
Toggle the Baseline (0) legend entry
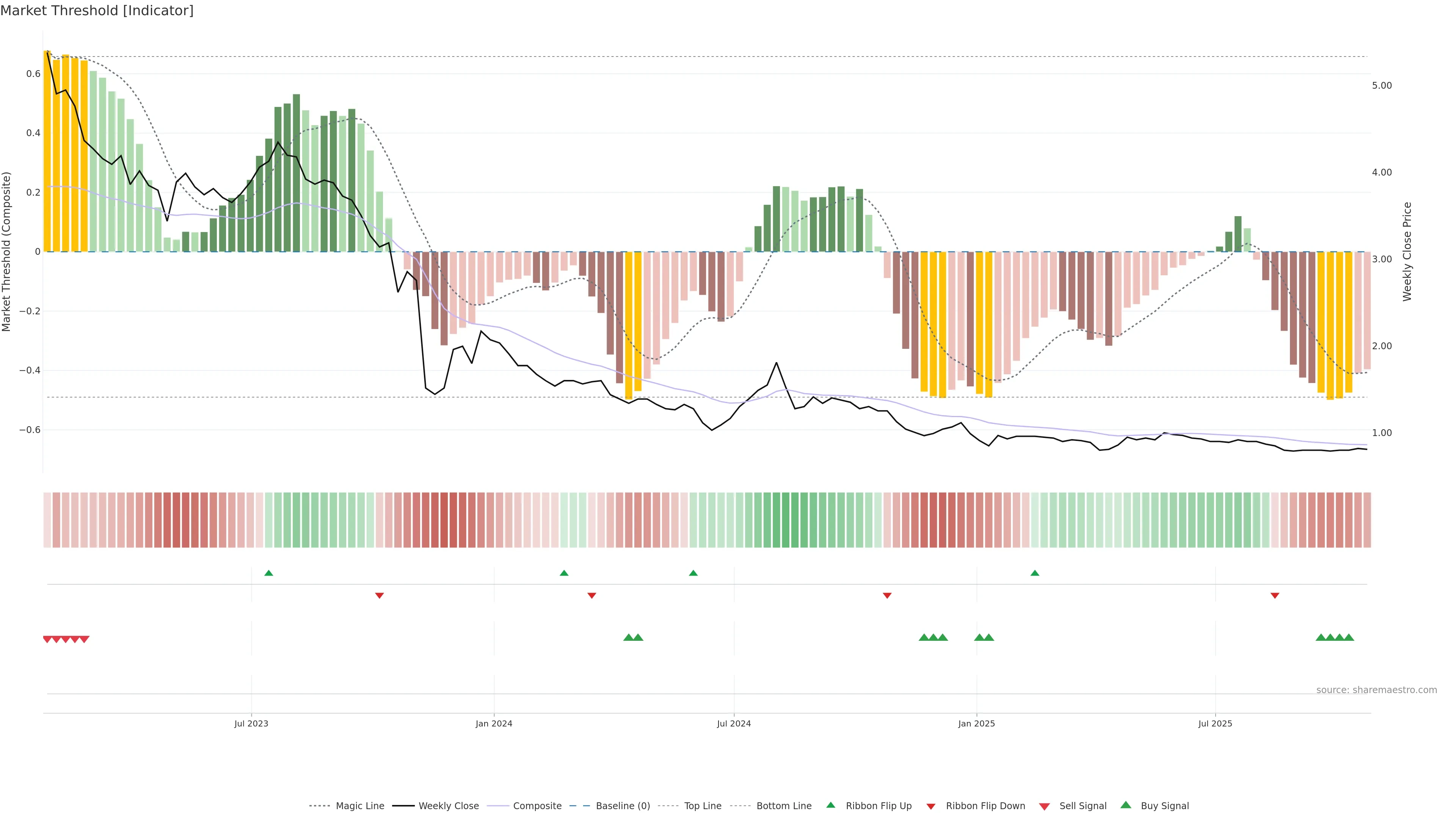click(622, 806)
